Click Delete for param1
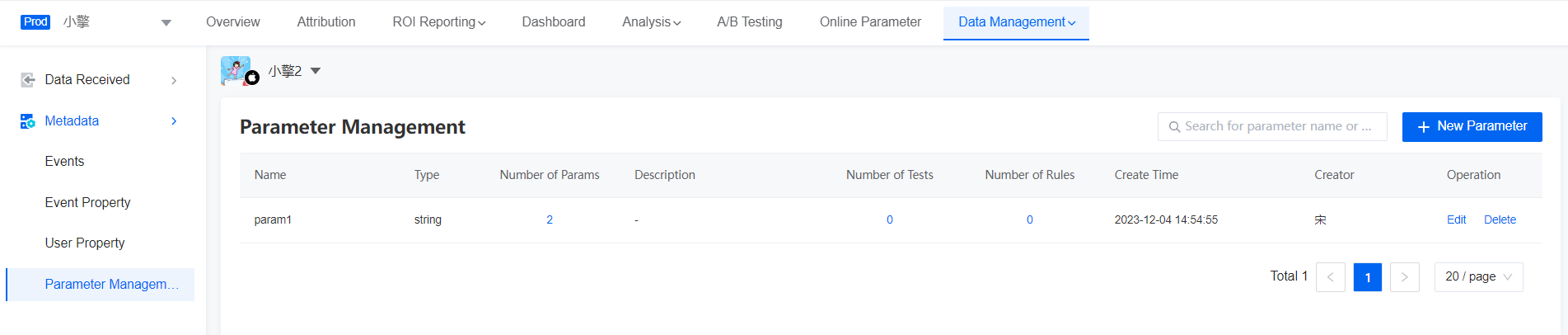This screenshot has height=335, width=1568. pyautogui.click(x=1500, y=219)
